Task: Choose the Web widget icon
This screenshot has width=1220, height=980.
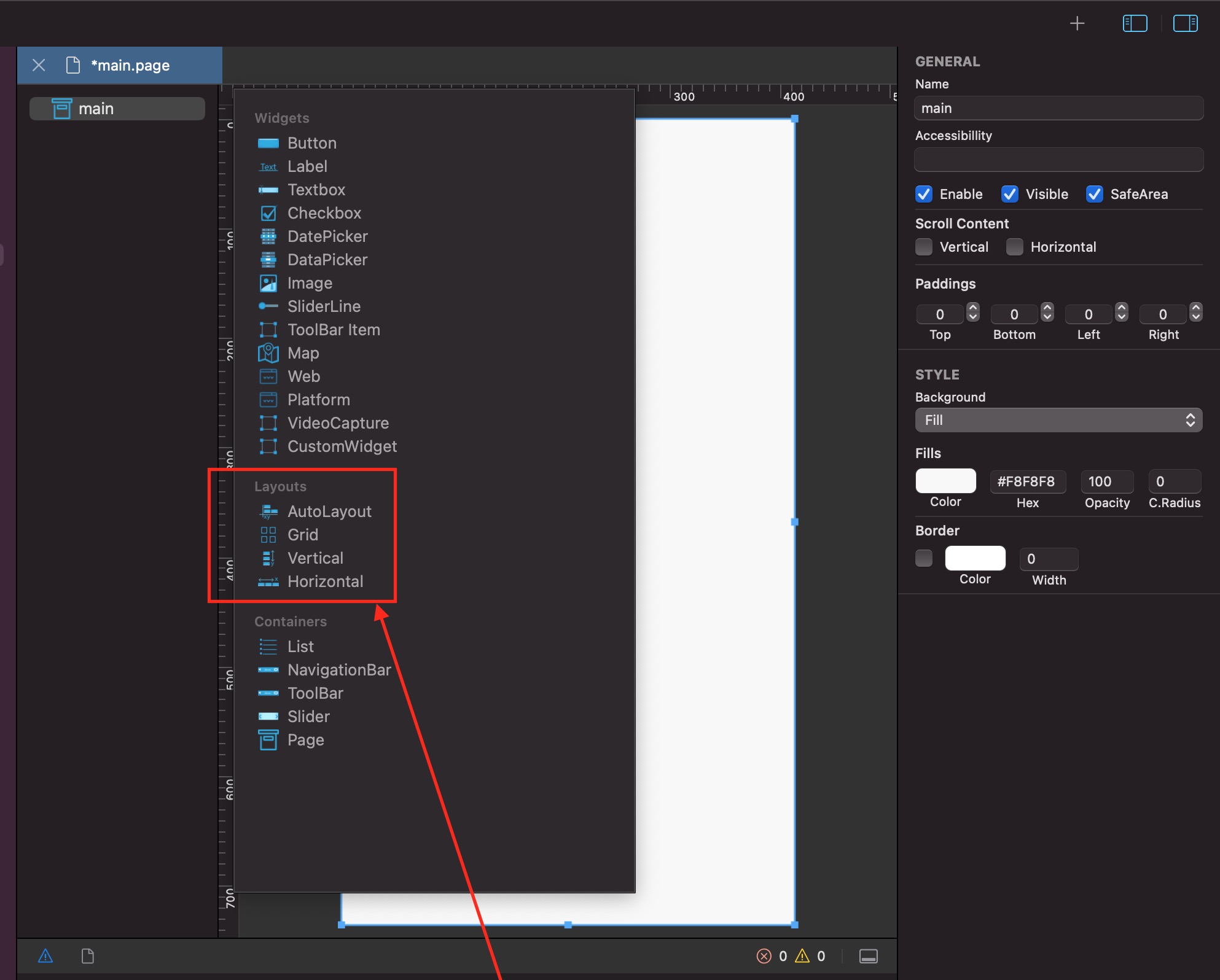Action: 268,376
